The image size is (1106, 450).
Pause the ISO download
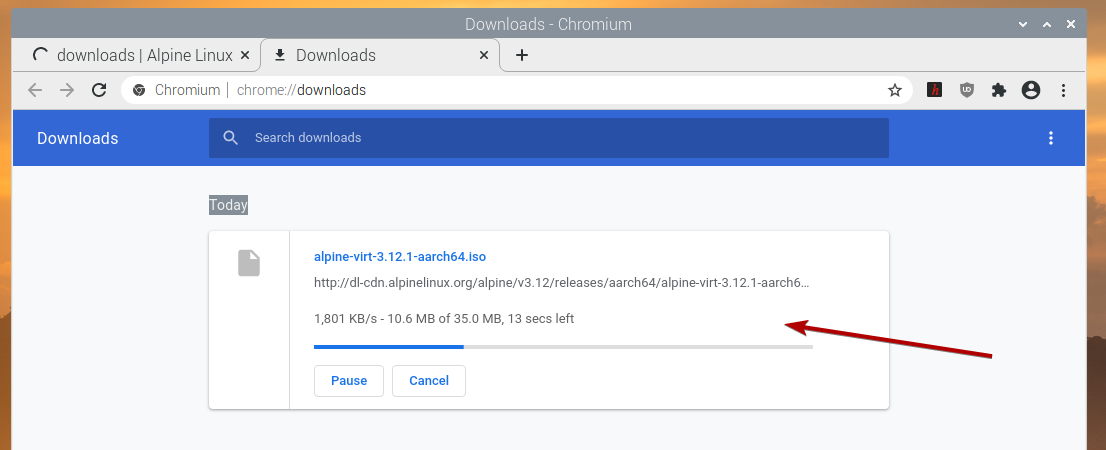point(349,381)
